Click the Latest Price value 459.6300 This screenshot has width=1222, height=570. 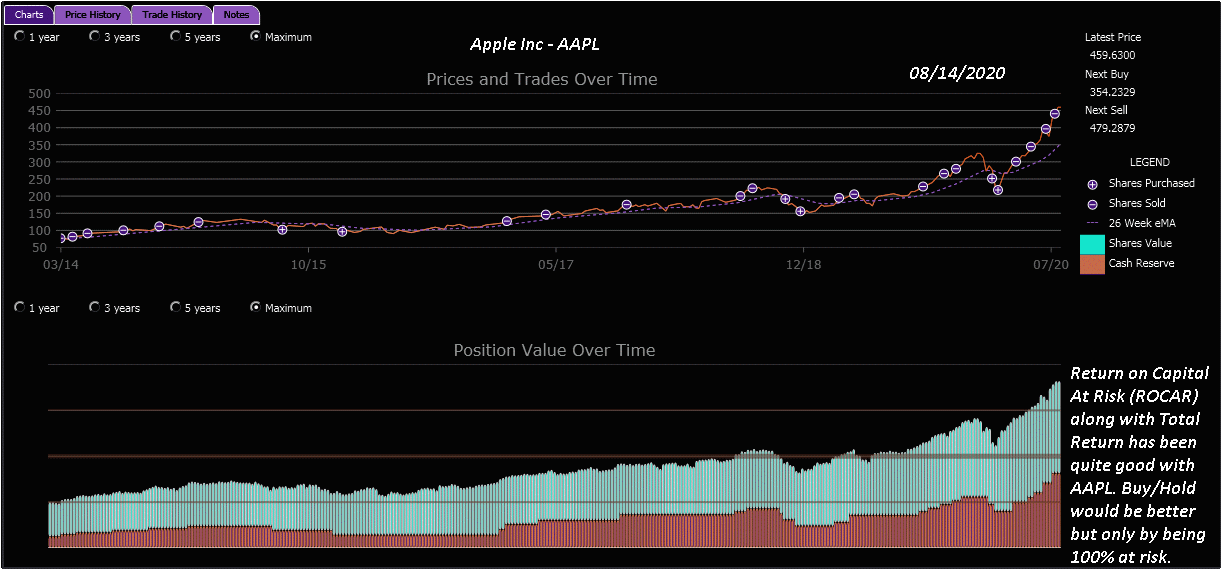click(1112, 56)
